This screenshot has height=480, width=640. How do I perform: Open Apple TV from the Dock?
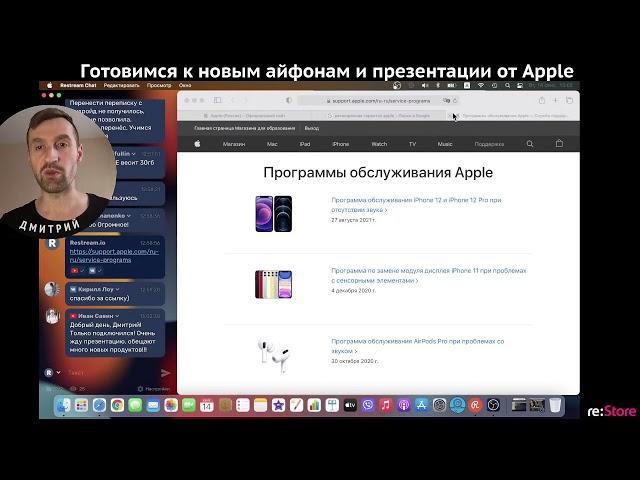350,405
